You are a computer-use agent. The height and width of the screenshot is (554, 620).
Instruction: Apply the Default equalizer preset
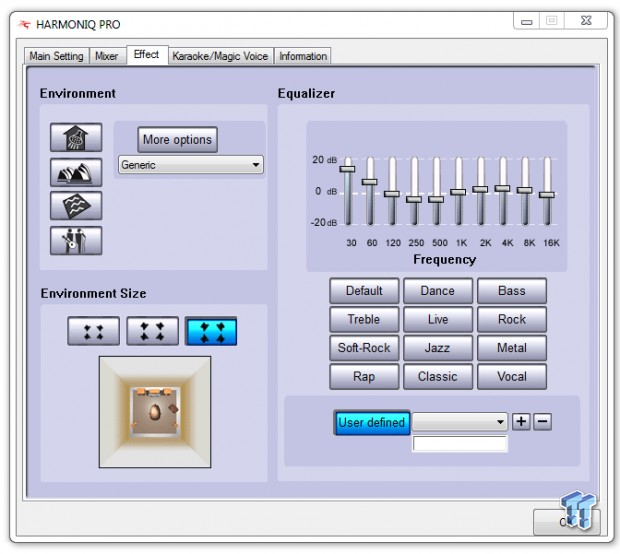coord(364,291)
